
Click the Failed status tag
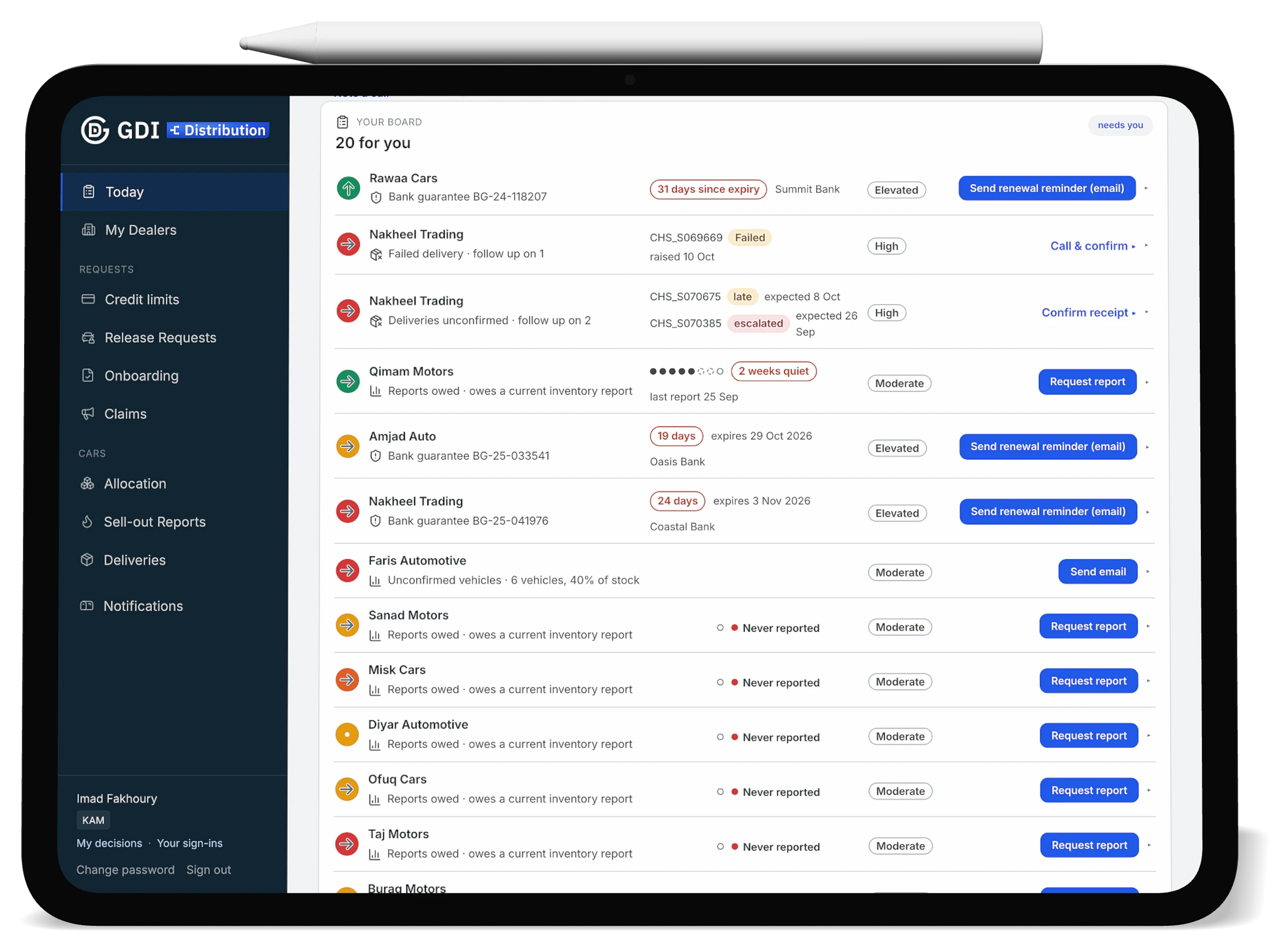(x=749, y=237)
